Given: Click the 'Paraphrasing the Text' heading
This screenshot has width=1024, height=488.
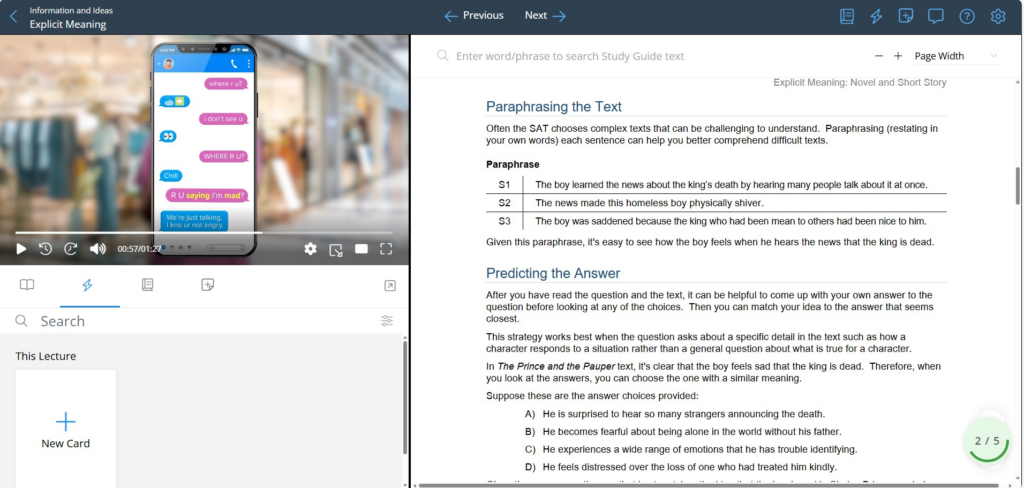Looking at the screenshot, I should pos(554,106).
